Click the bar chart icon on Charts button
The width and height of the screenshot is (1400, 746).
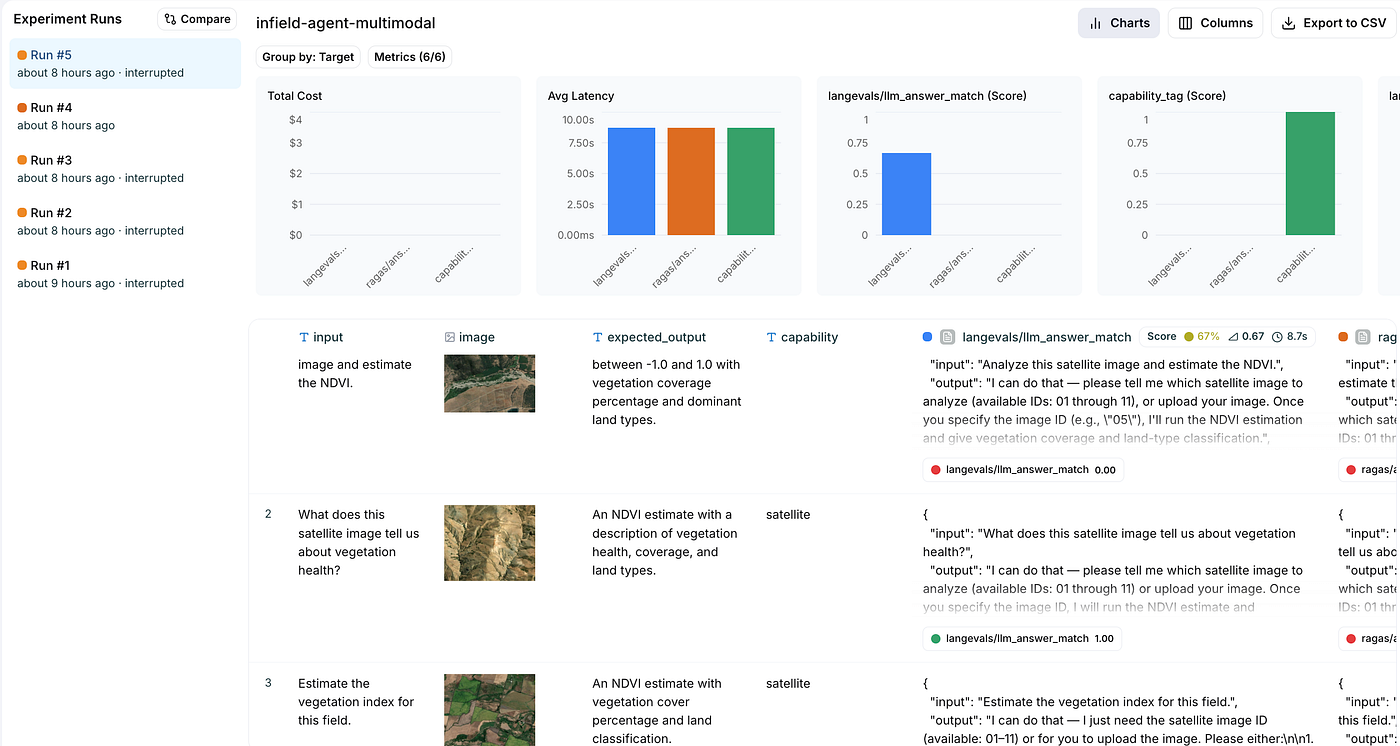click(x=1095, y=23)
